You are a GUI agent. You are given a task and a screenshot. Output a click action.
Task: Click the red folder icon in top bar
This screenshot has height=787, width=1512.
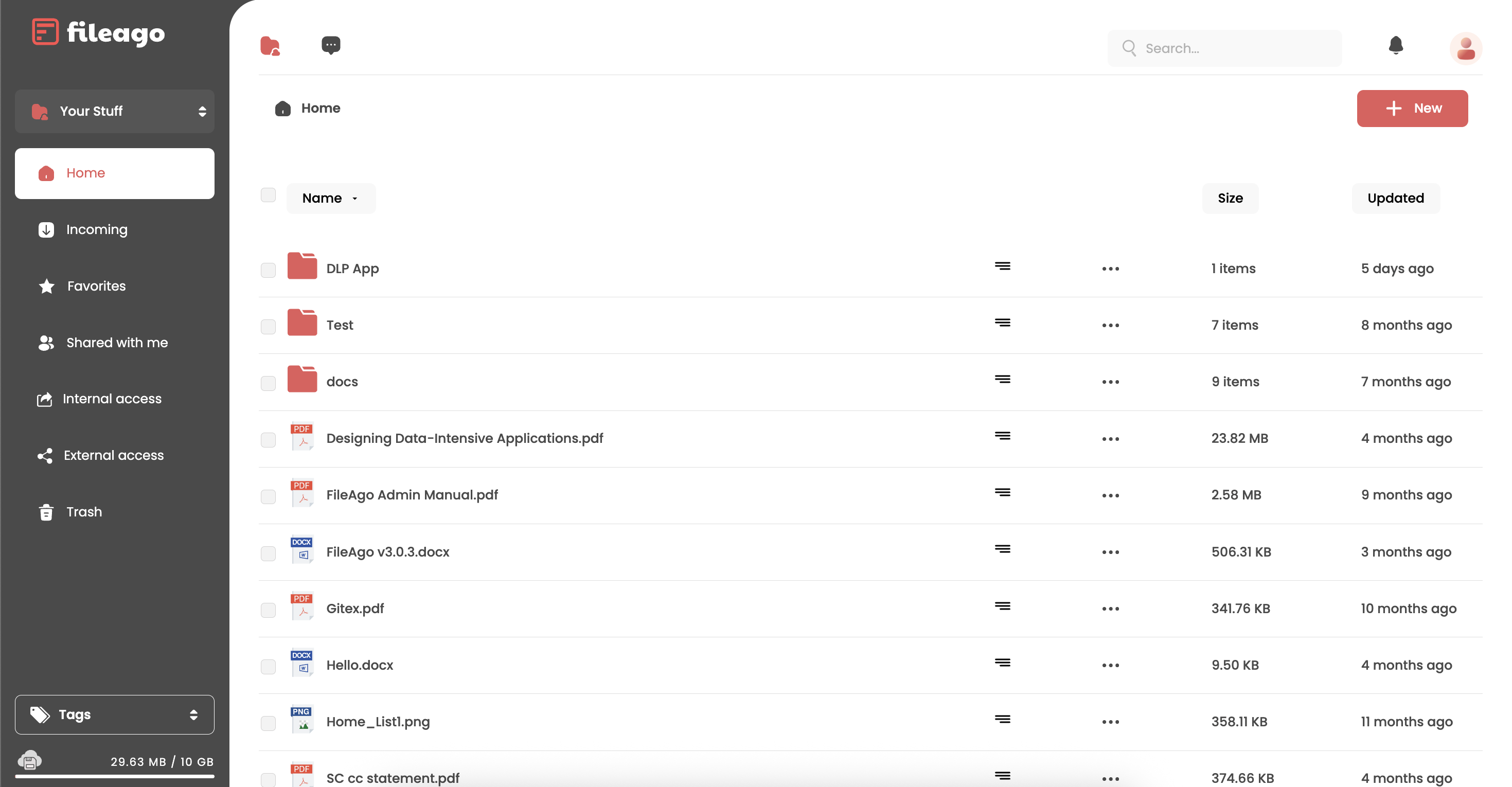[270, 46]
